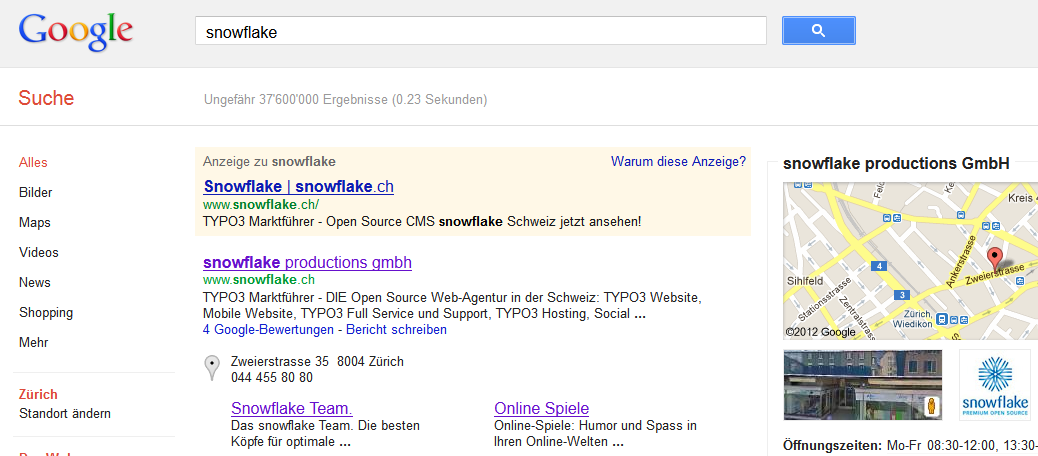Click the blue magnifying glass search button
The height and width of the screenshot is (456, 1038).
818,31
